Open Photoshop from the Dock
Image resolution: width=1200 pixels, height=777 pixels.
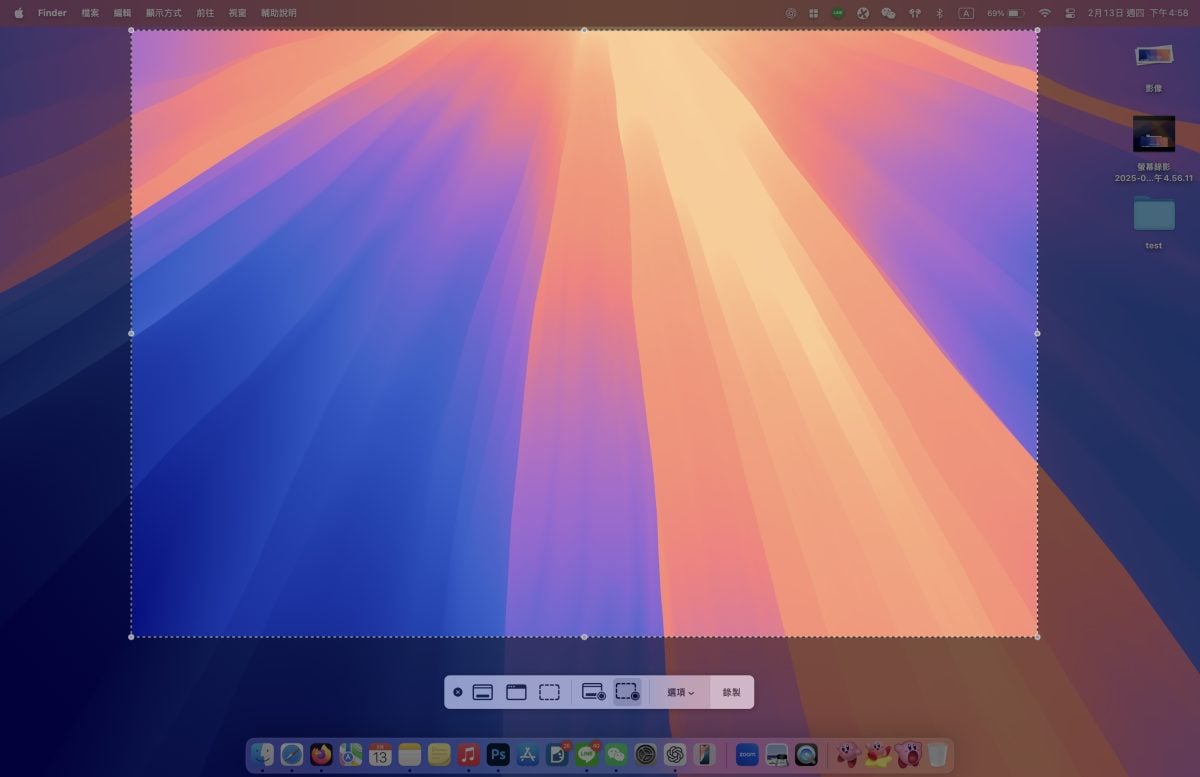pos(498,755)
